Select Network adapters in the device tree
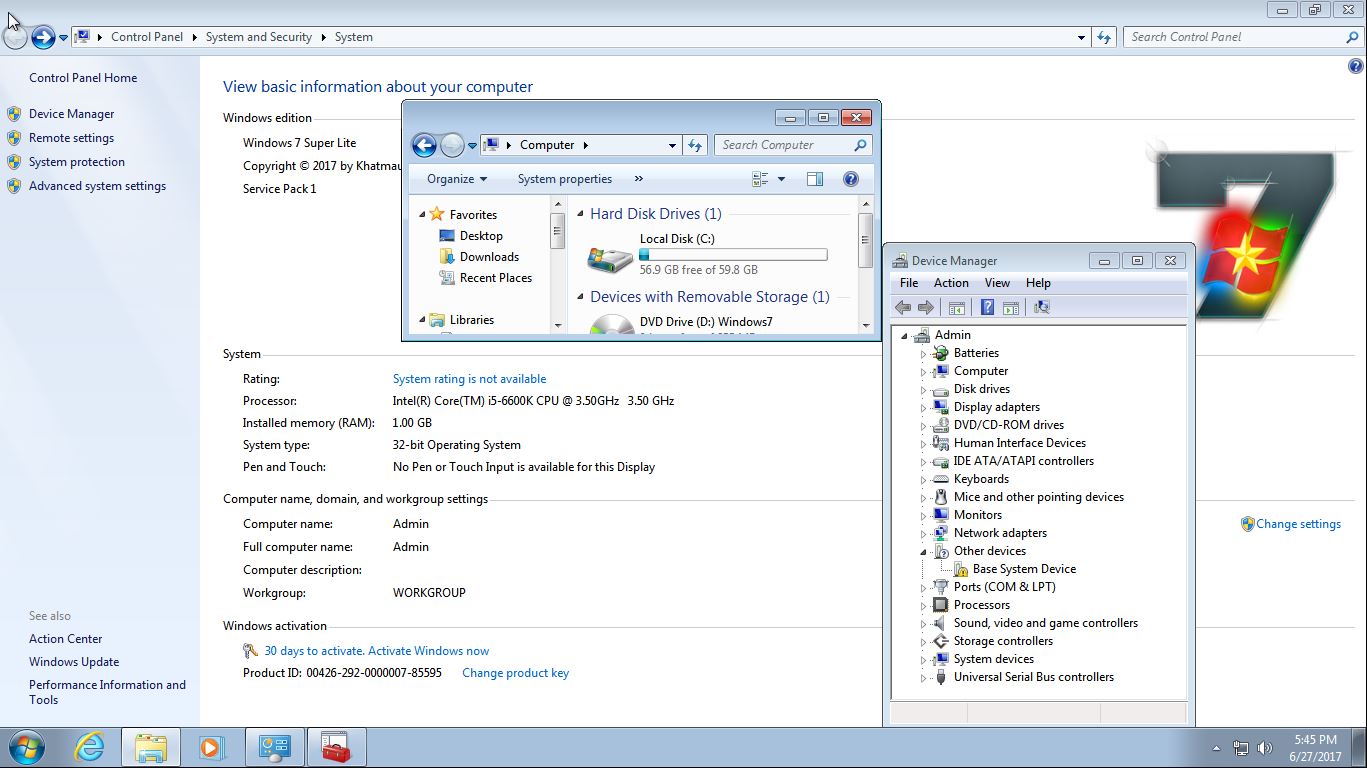The image size is (1367, 768). click(1000, 533)
